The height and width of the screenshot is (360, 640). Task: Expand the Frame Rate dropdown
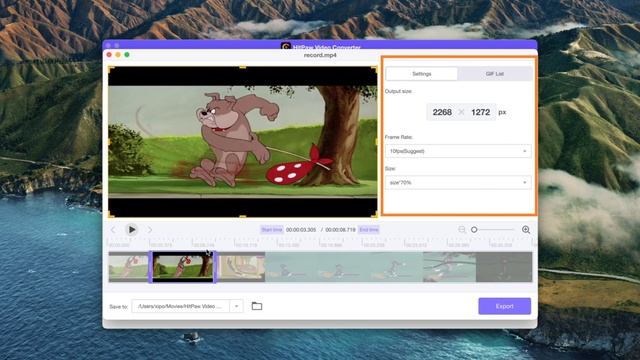[458, 151]
